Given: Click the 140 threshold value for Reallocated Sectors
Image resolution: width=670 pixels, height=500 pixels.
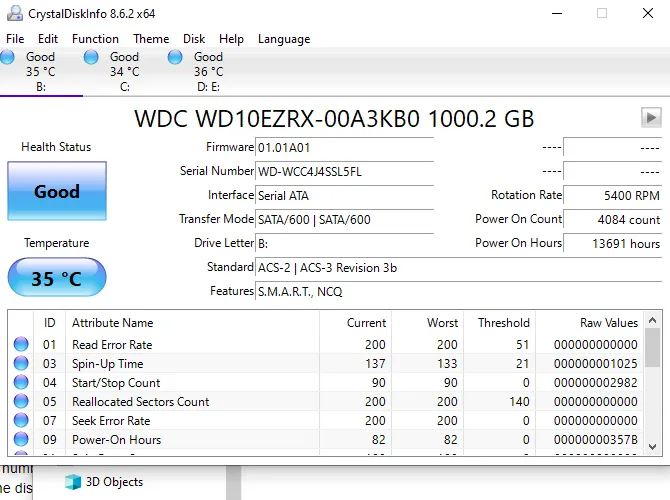Looking at the screenshot, I should [x=519, y=402].
